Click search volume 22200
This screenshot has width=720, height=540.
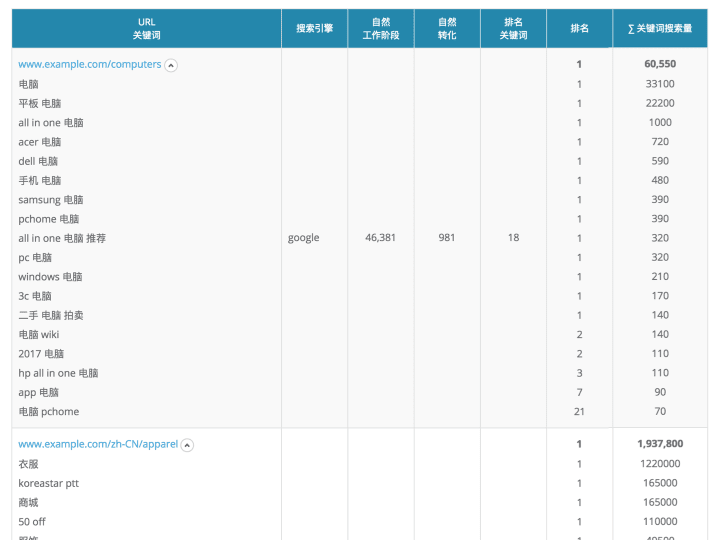(660, 103)
